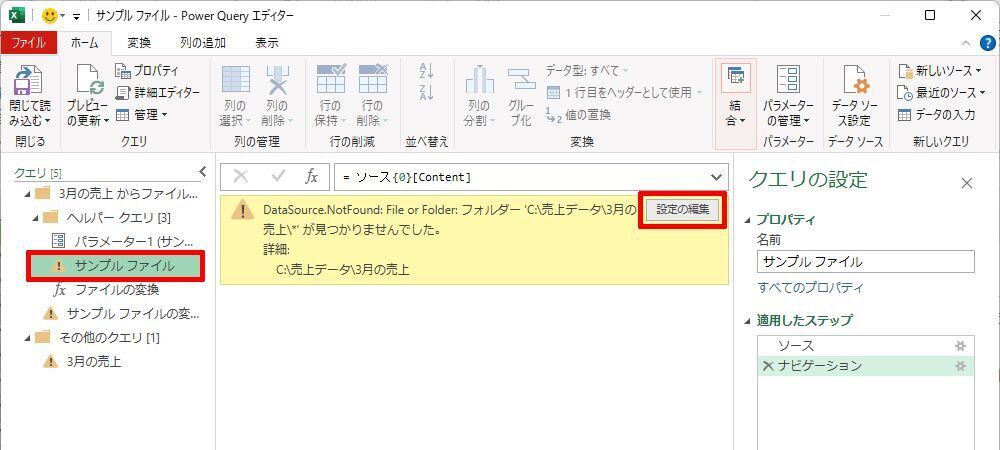The image size is (1000, 450).
Task: Open Properties (プロパティ) in the ribbon
Action: 147,71
